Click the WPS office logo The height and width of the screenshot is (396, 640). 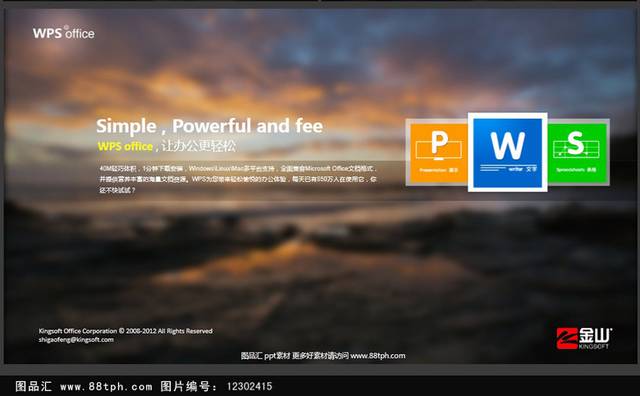(64, 33)
